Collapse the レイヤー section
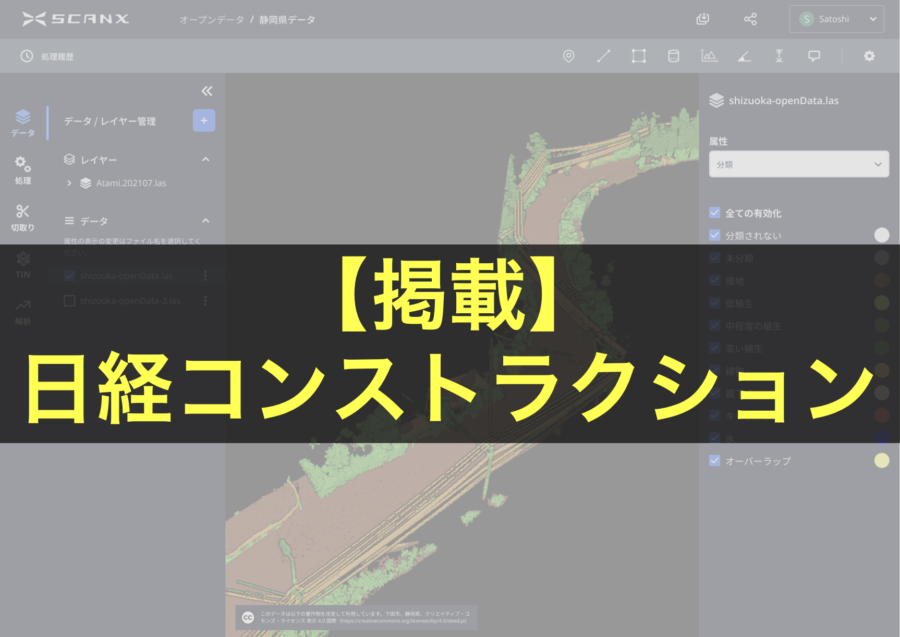The width and height of the screenshot is (900, 637). (205, 159)
